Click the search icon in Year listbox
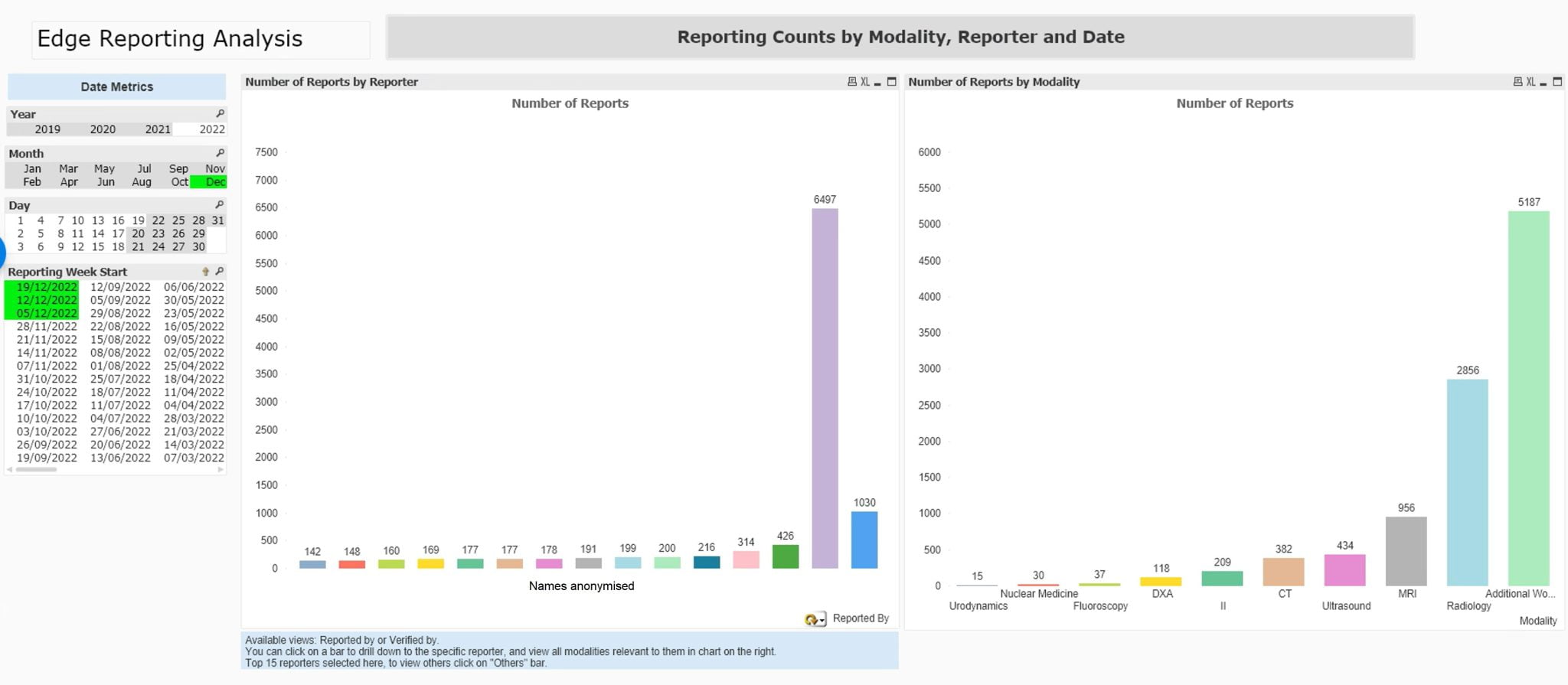The width and height of the screenshot is (1568, 685). click(220, 114)
